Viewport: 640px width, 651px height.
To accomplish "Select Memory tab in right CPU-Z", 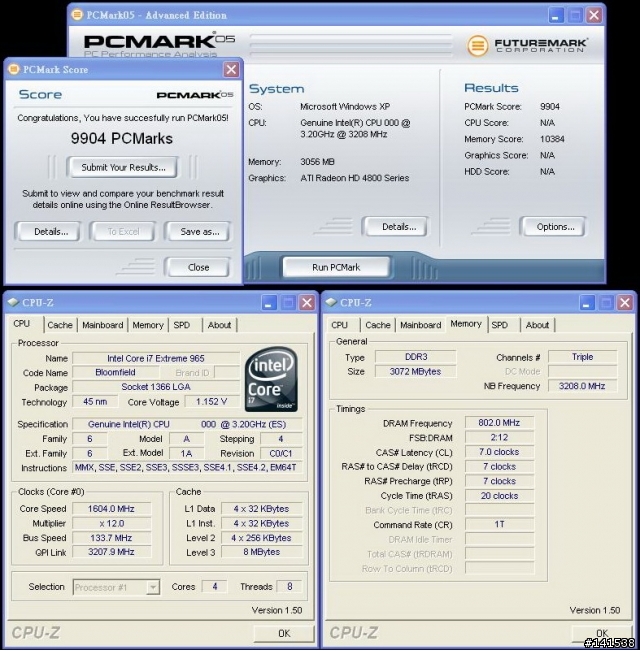I will click(466, 324).
